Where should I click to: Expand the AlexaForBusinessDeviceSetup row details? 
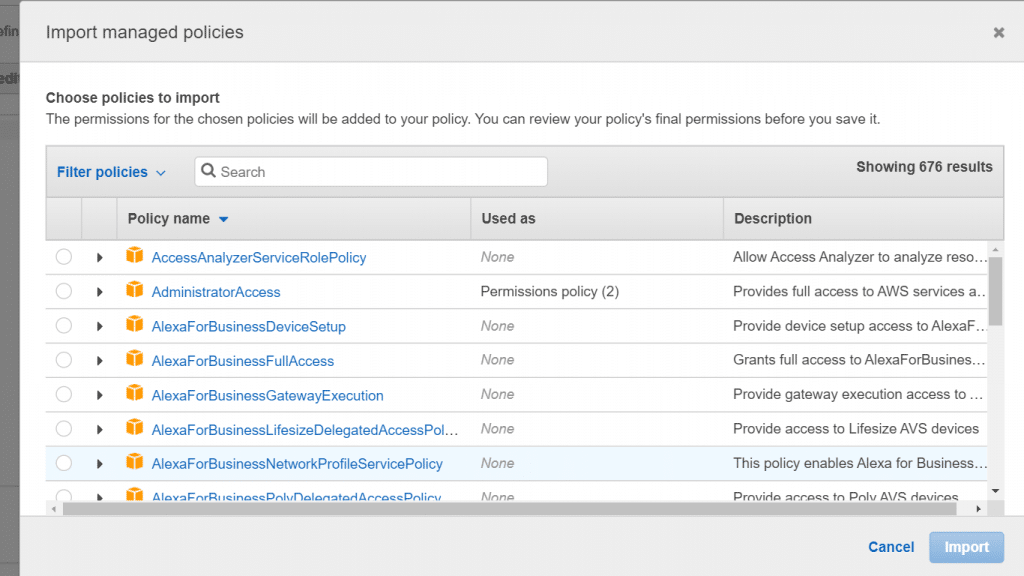point(99,327)
